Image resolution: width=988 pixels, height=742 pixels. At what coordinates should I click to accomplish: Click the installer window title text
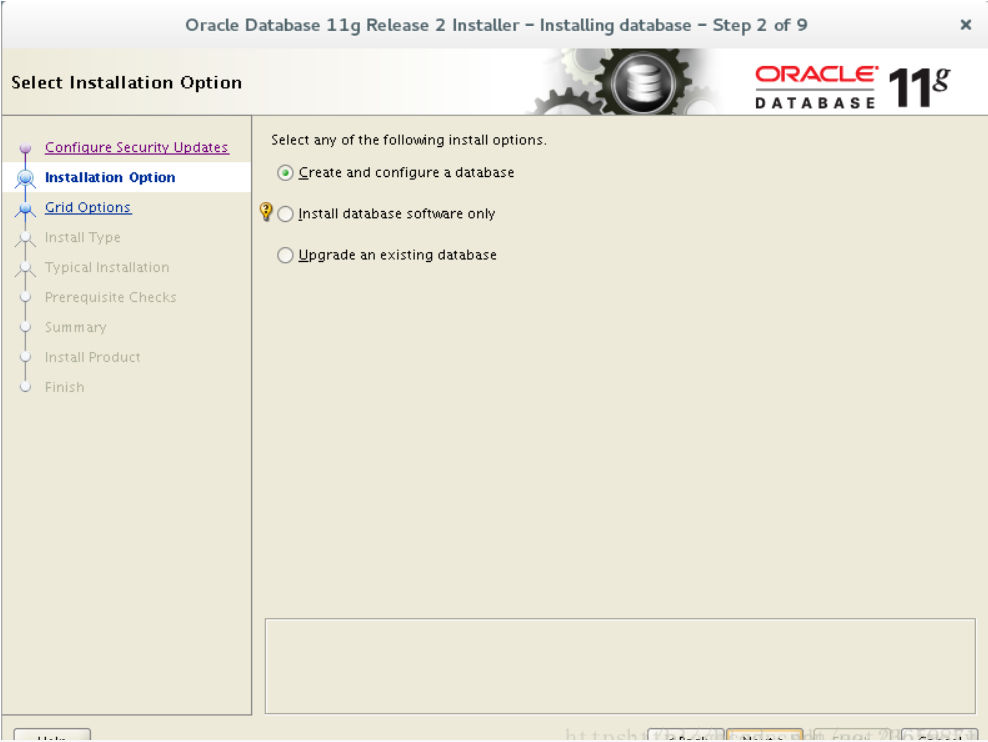point(496,25)
